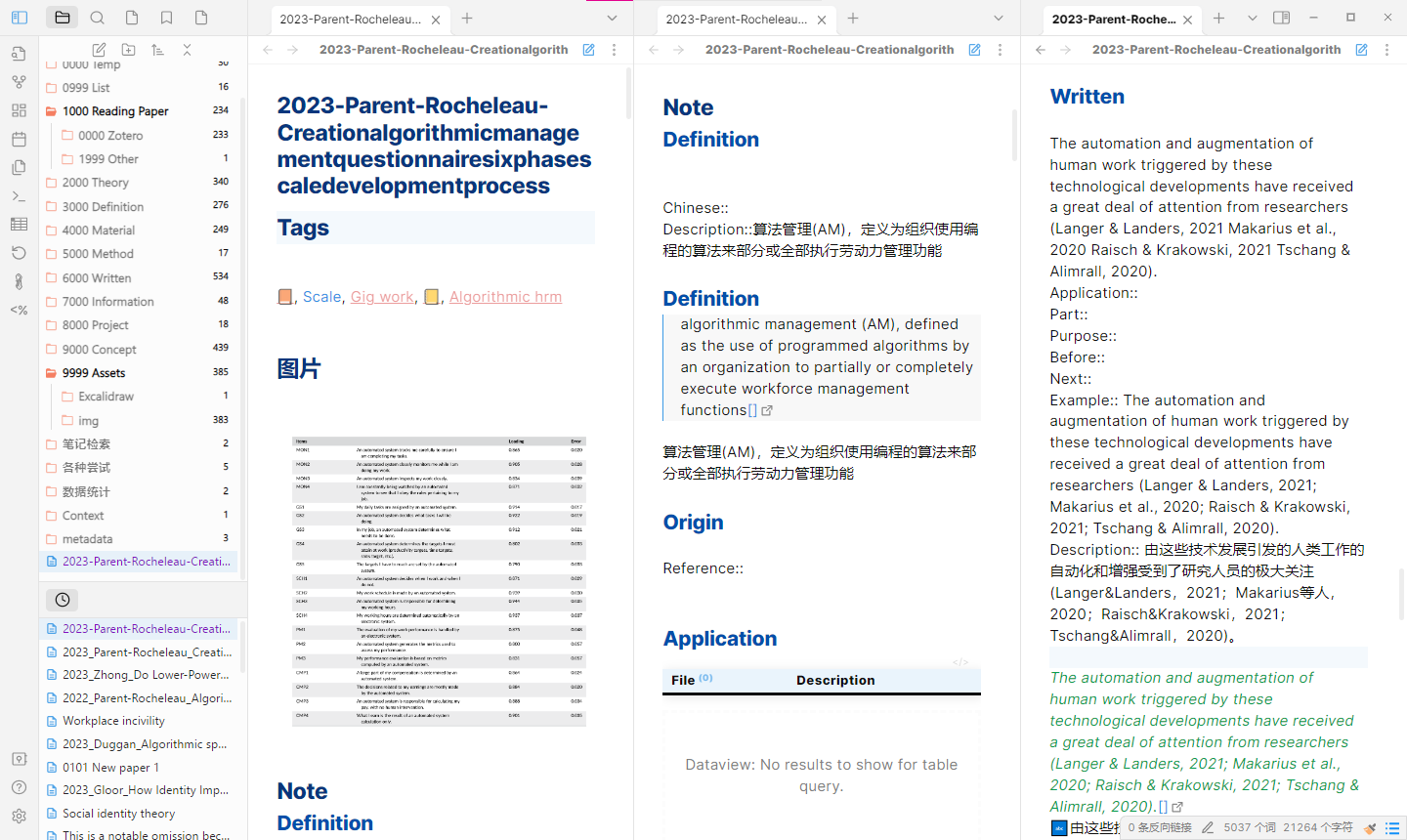This screenshot has width=1407, height=840.
Task: Open more options in middle pane
Action: tap(1000, 50)
